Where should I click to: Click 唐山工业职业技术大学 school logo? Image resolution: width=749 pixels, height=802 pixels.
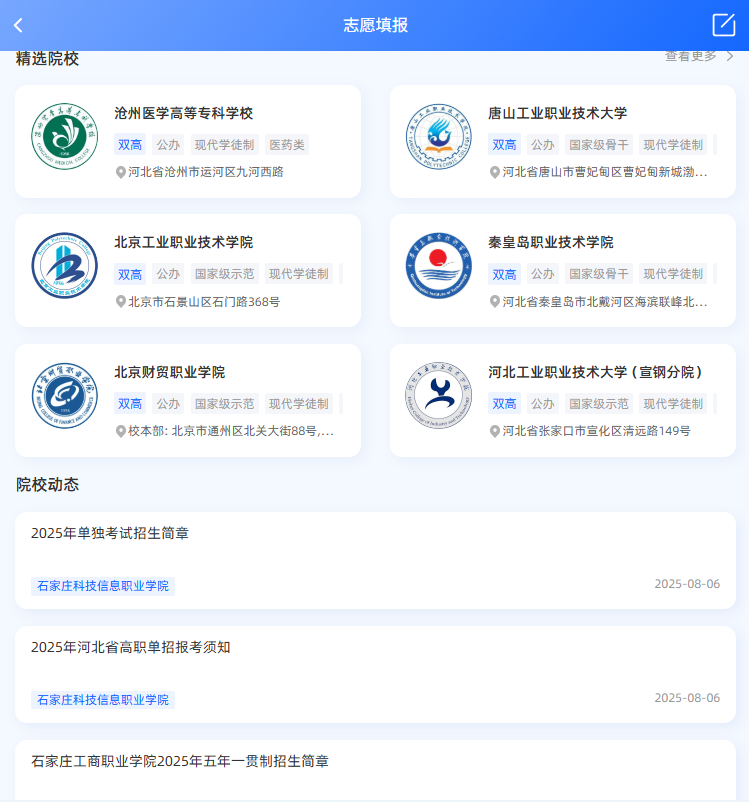pyautogui.click(x=438, y=137)
